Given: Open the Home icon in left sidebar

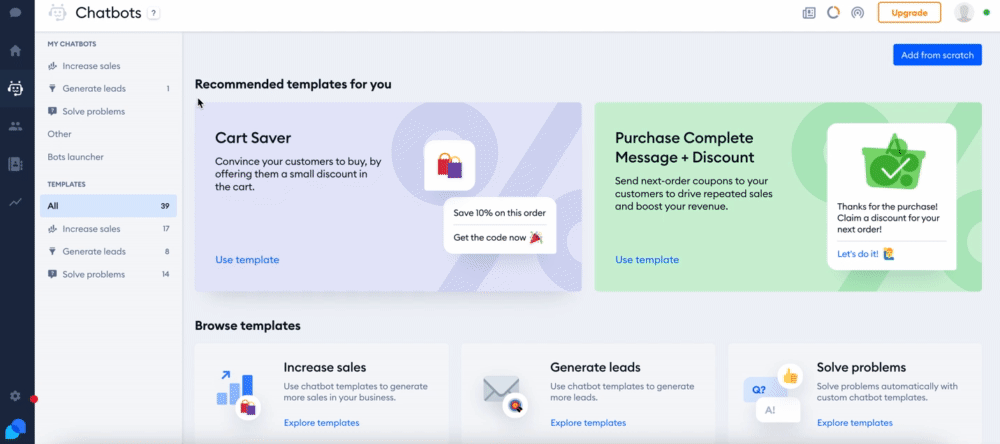Looking at the screenshot, I should coord(15,50).
